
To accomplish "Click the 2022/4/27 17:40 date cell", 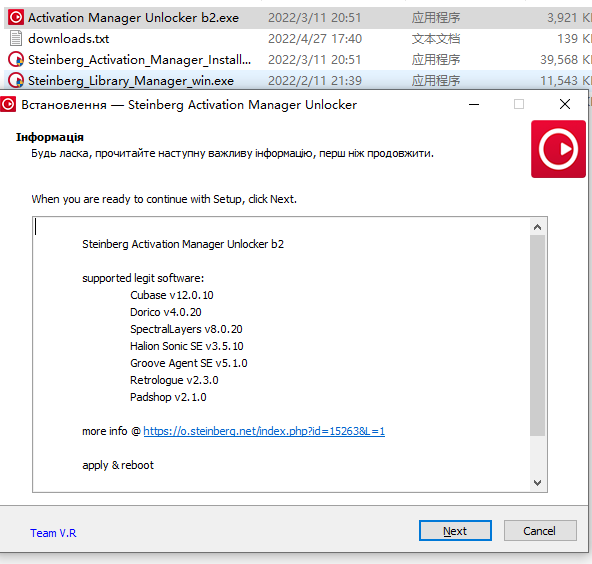I will tap(315, 39).
